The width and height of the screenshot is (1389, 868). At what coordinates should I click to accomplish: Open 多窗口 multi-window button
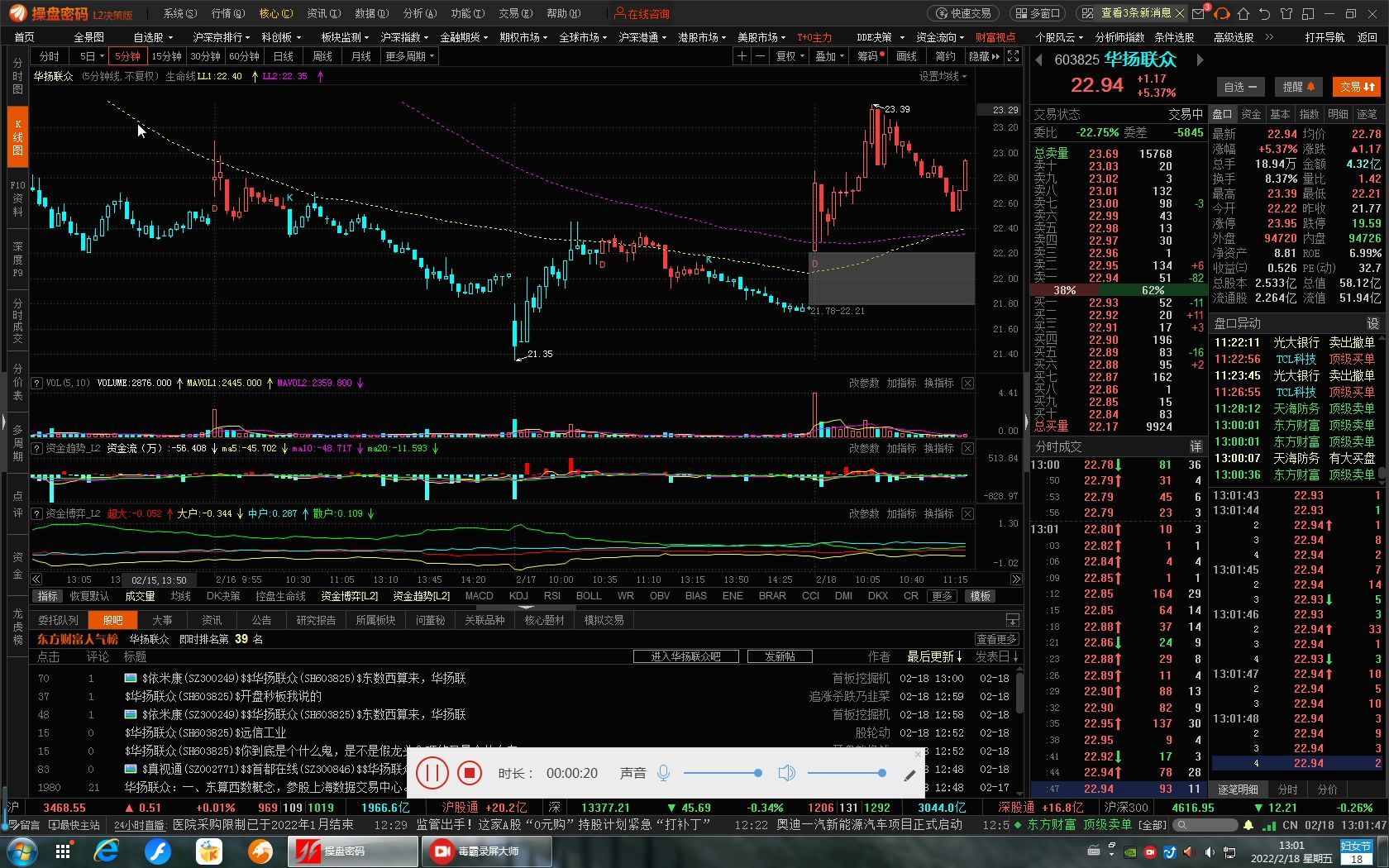[1037, 13]
